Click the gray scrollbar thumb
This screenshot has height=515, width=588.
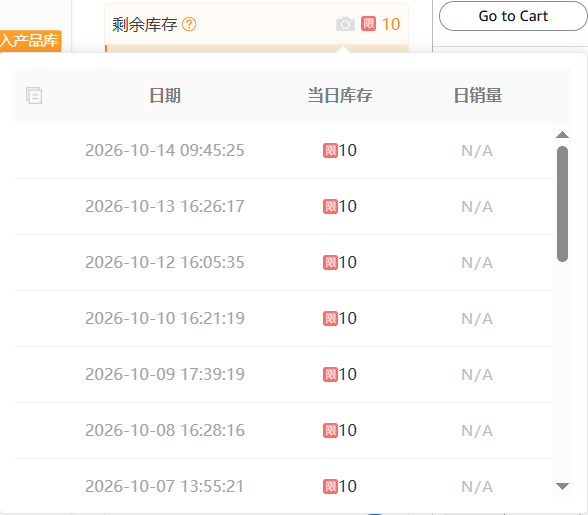[562, 204]
